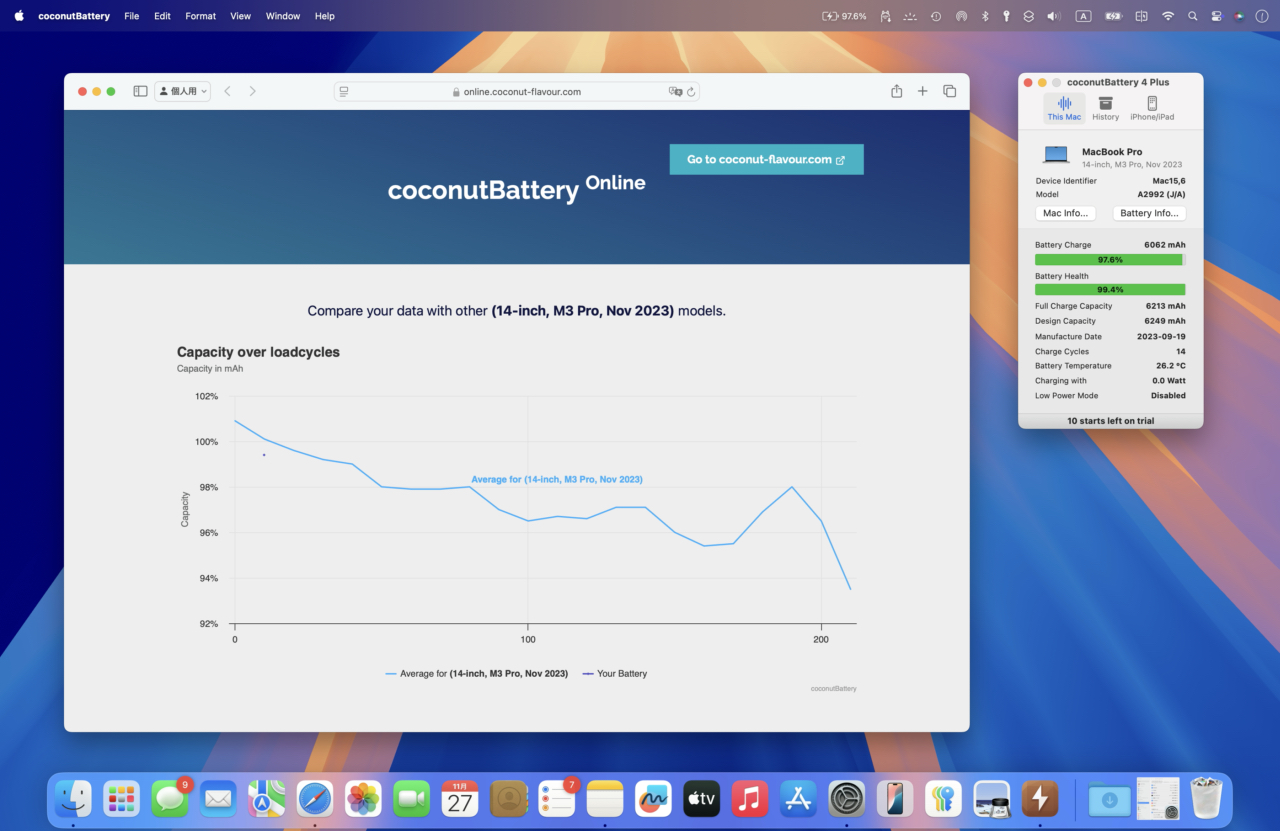Screen dimensions: 1280x831
Task: Open FaceTime from the Dock
Action: (x=411, y=798)
